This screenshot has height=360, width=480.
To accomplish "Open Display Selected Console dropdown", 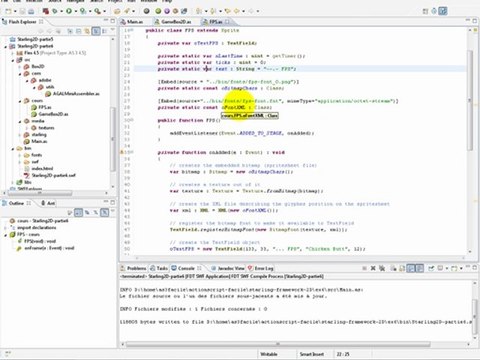I will tap(447, 268).
